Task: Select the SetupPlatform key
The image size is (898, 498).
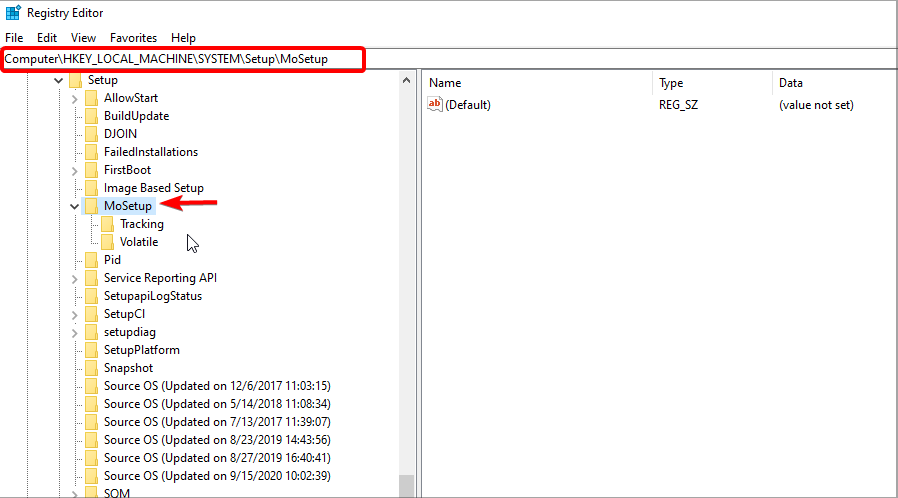Action: tap(141, 350)
